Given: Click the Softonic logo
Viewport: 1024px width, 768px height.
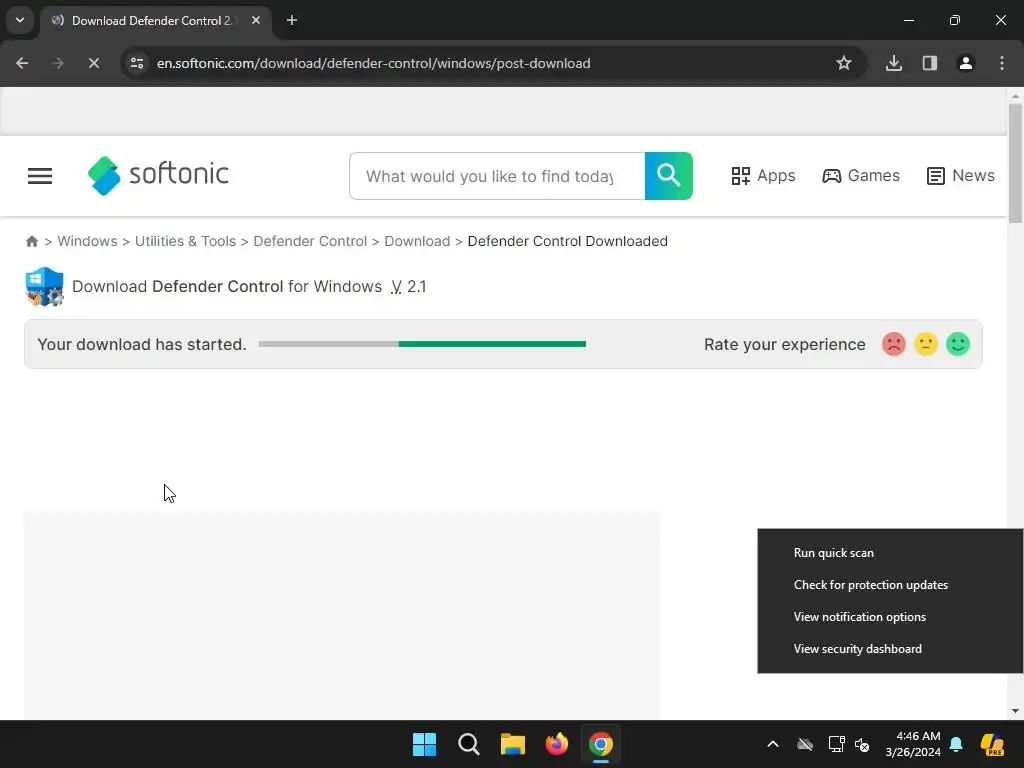Looking at the screenshot, I should pos(158,175).
